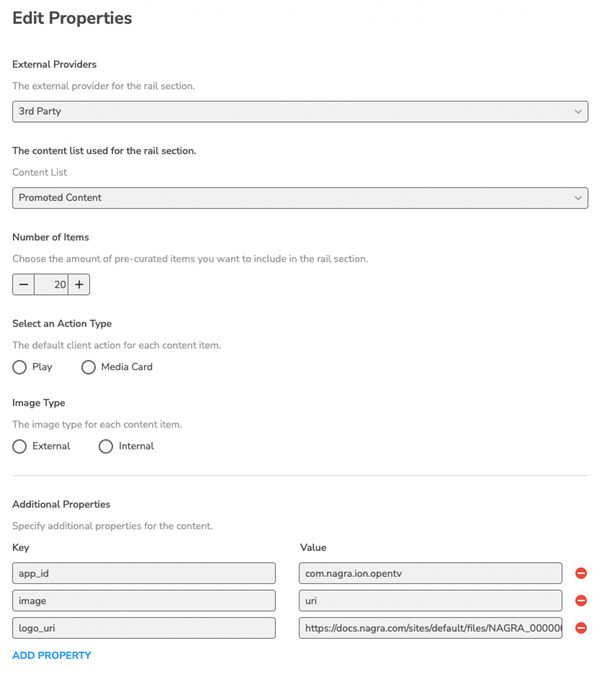602x674 pixels.
Task: Click the uri value field
Action: pyautogui.click(x=430, y=601)
